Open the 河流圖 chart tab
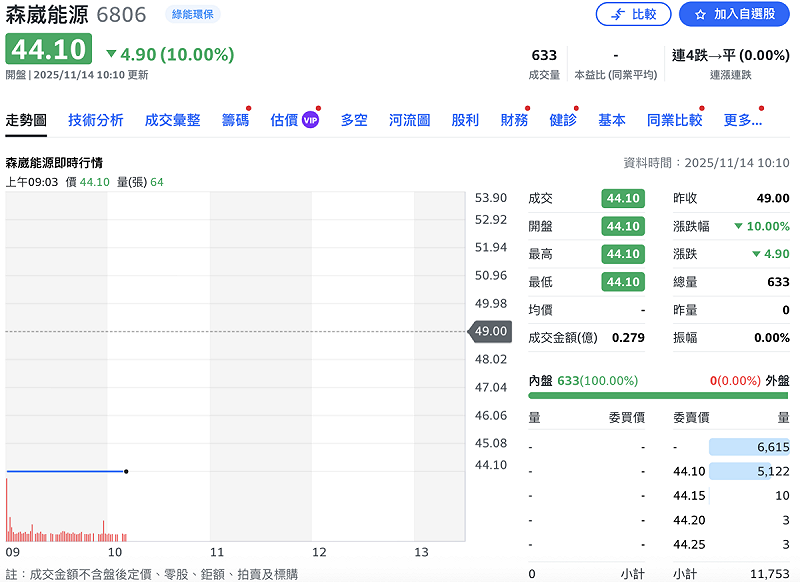 409,119
